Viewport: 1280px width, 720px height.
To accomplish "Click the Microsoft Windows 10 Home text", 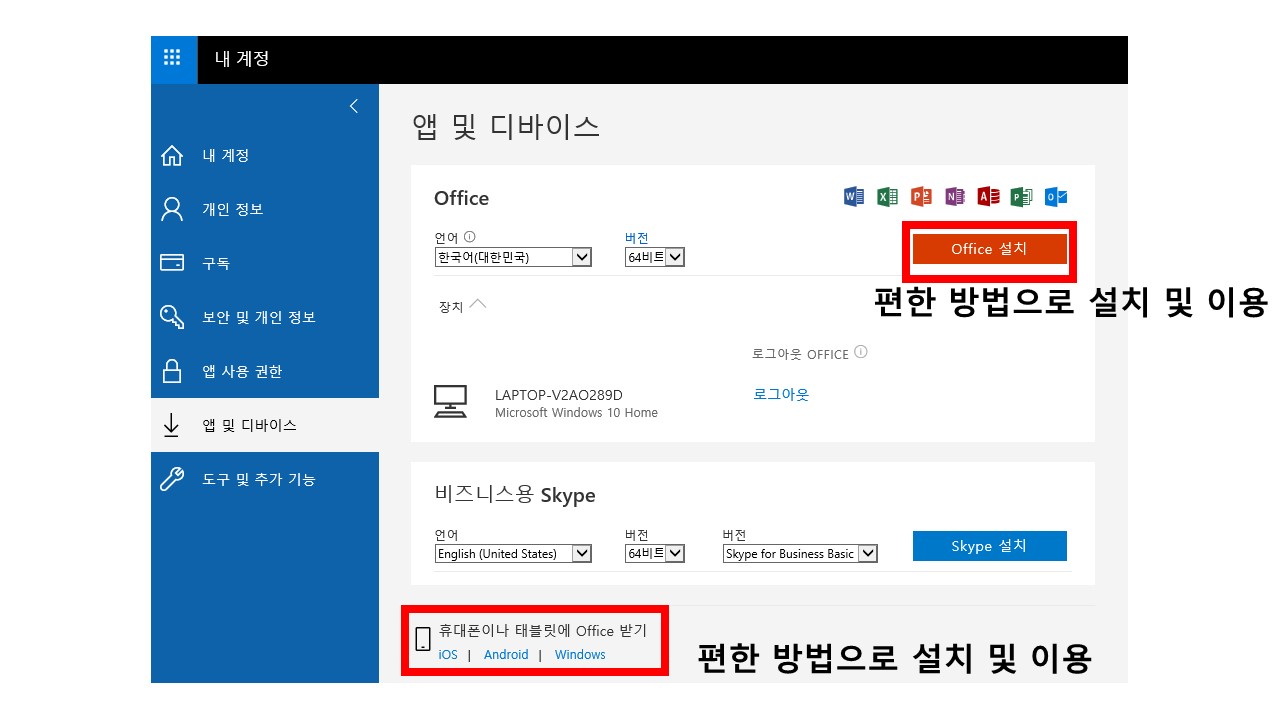I will tap(576, 413).
